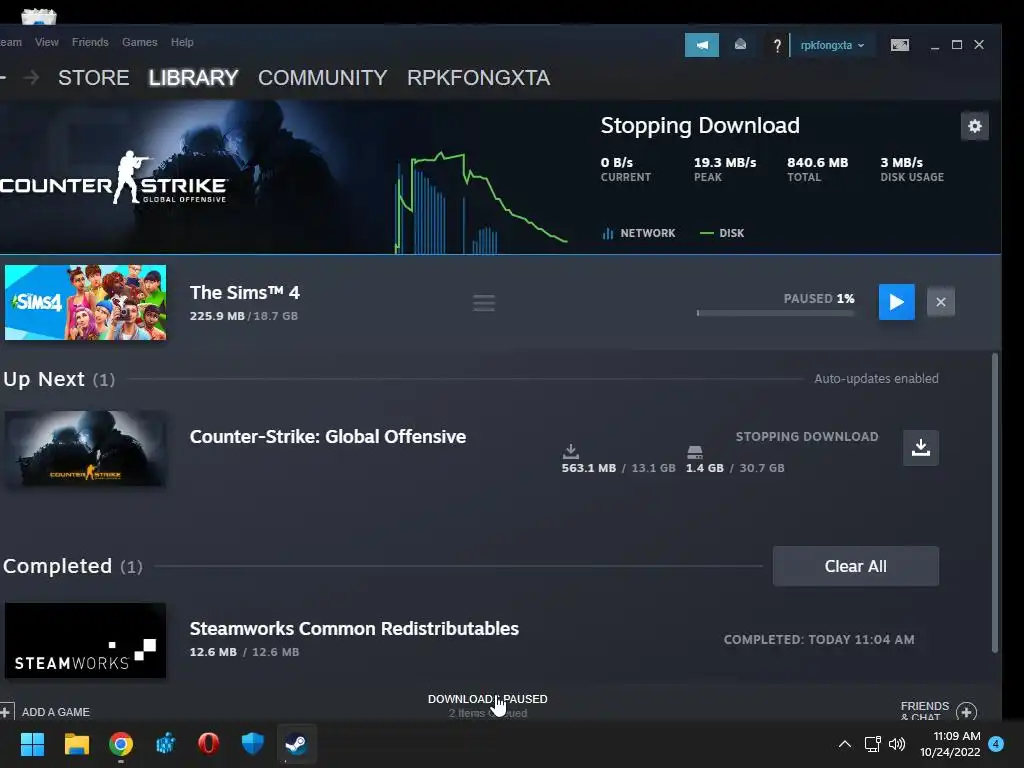Click the Counter-Strike banner logo
Image resolution: width=1024 pixels, height=768 pixels.
click(x=114, y=178)
